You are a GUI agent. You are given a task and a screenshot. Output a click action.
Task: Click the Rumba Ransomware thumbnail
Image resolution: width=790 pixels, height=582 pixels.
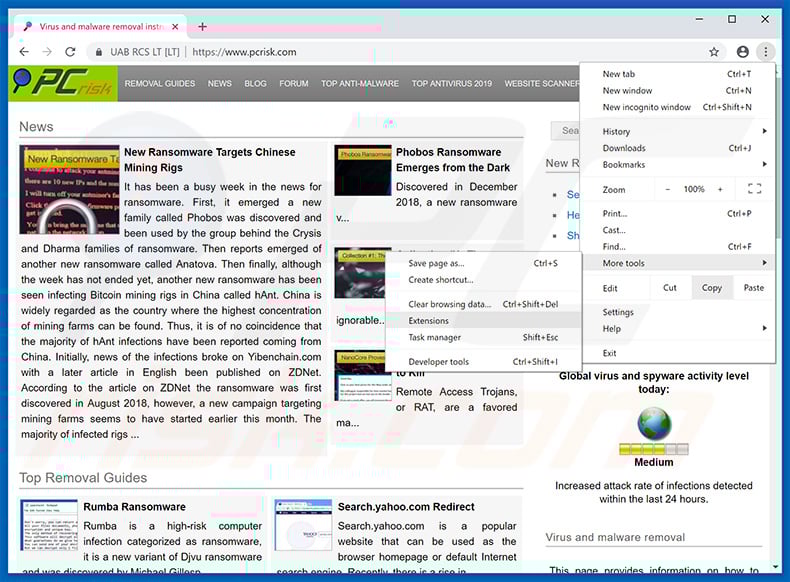(49, 525)
